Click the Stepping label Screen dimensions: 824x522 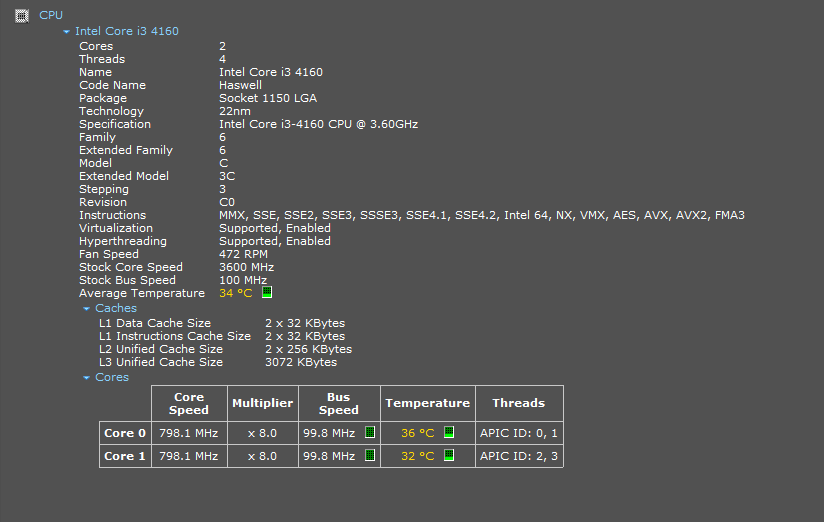[104, 189]
